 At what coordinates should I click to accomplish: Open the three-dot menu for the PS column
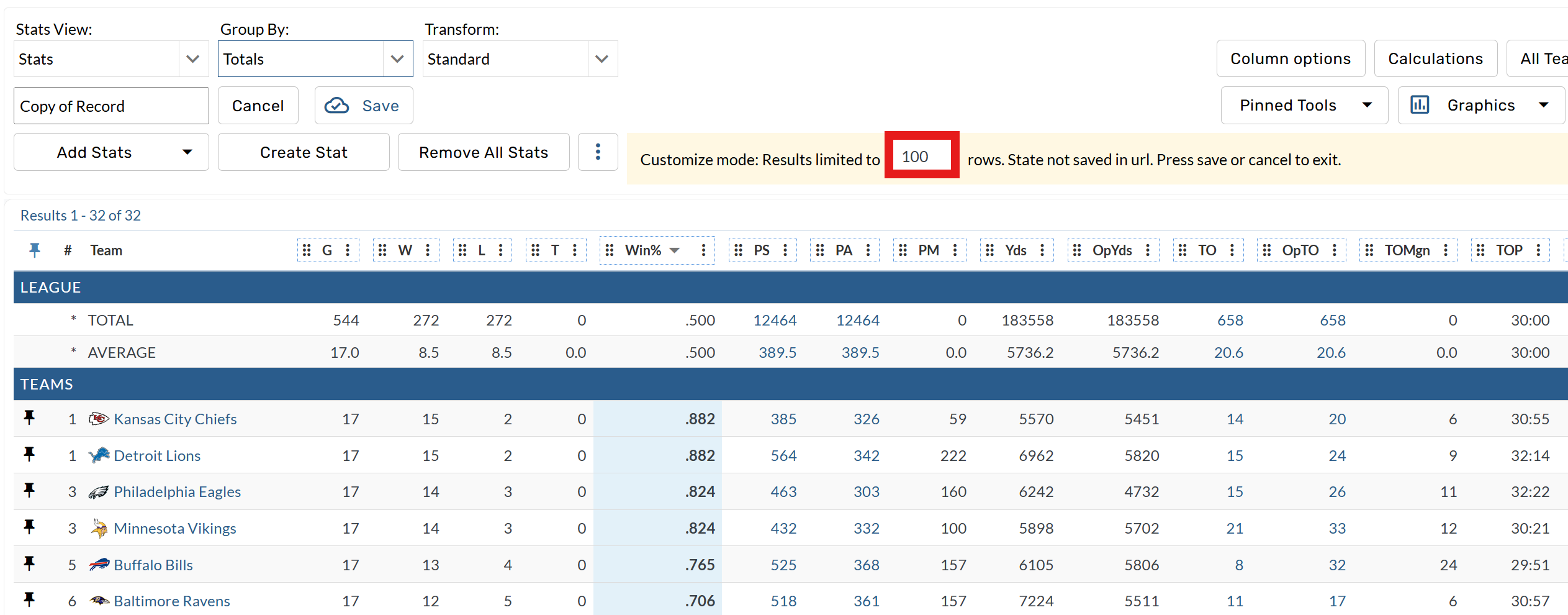(785, 250)
